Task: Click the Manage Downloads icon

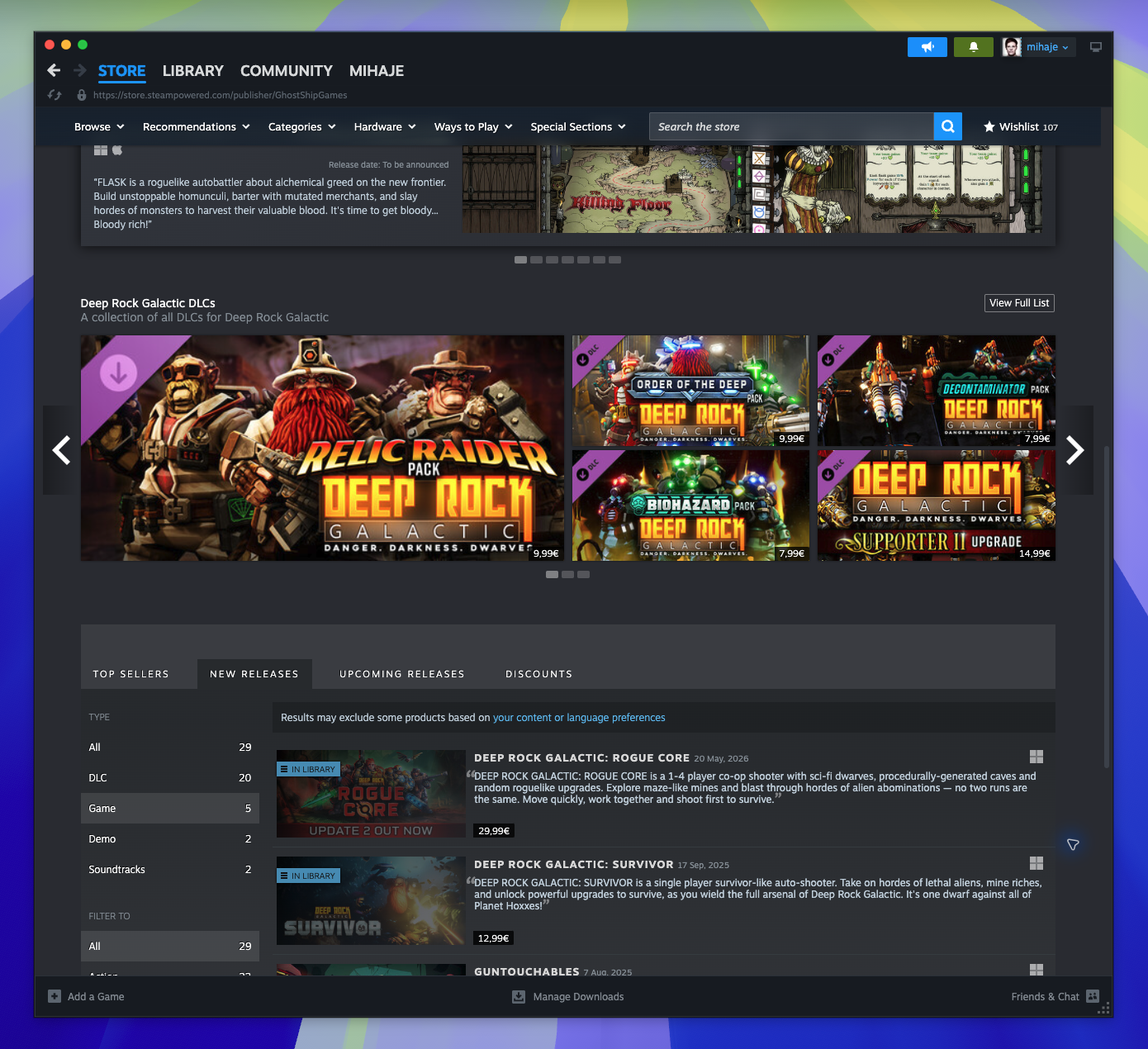Action: (519, 996)
